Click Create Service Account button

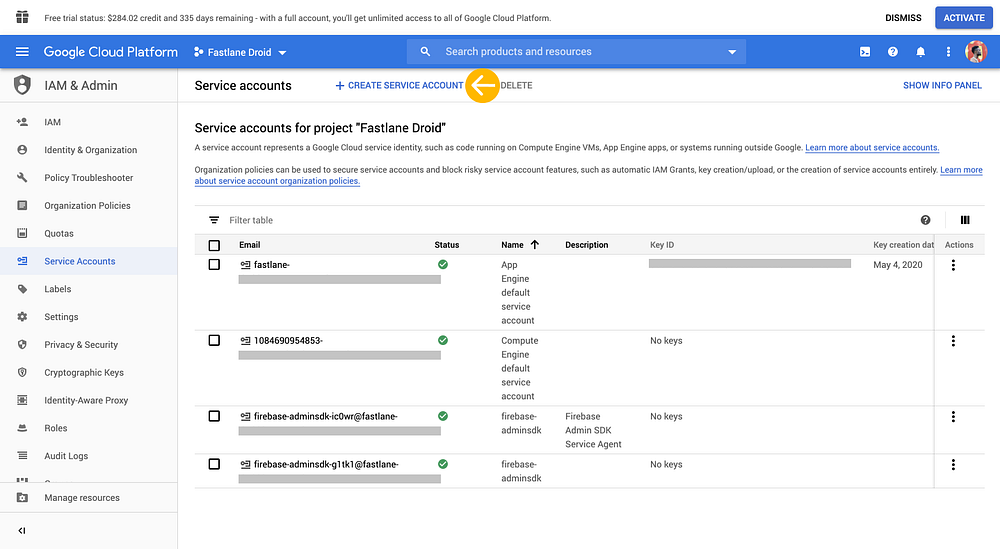(x=399, y=85)
